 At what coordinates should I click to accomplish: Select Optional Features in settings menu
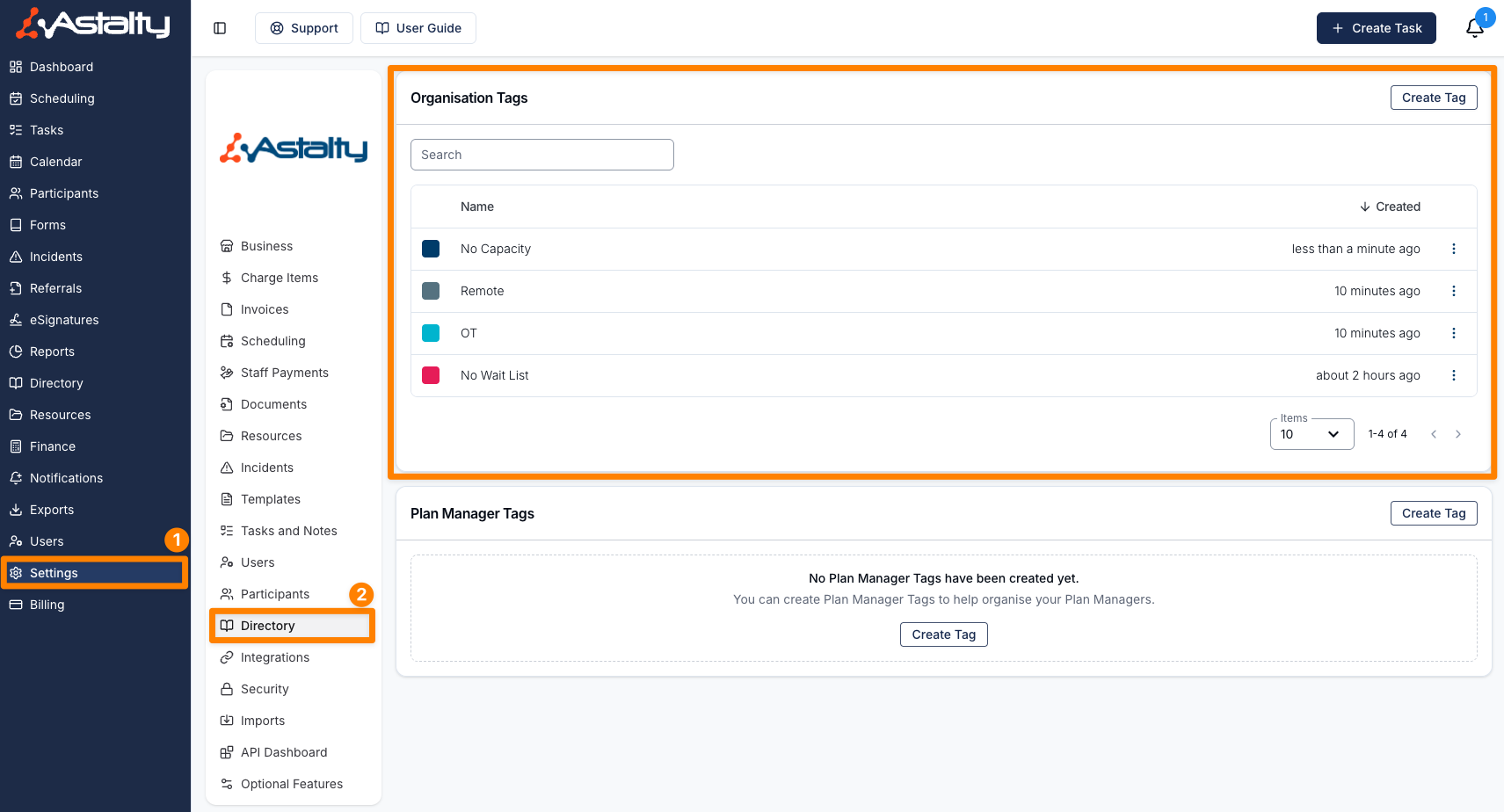[293, 784]
